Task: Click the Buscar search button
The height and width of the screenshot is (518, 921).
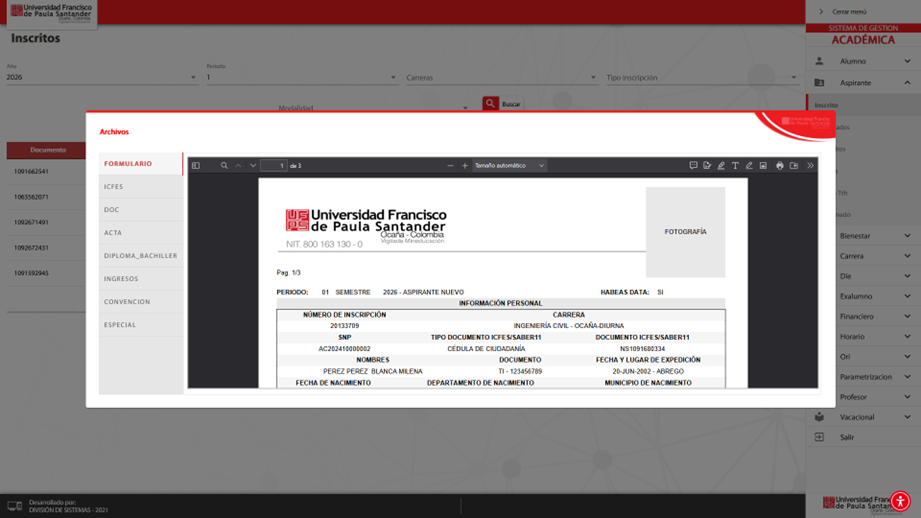Action: 503,104
